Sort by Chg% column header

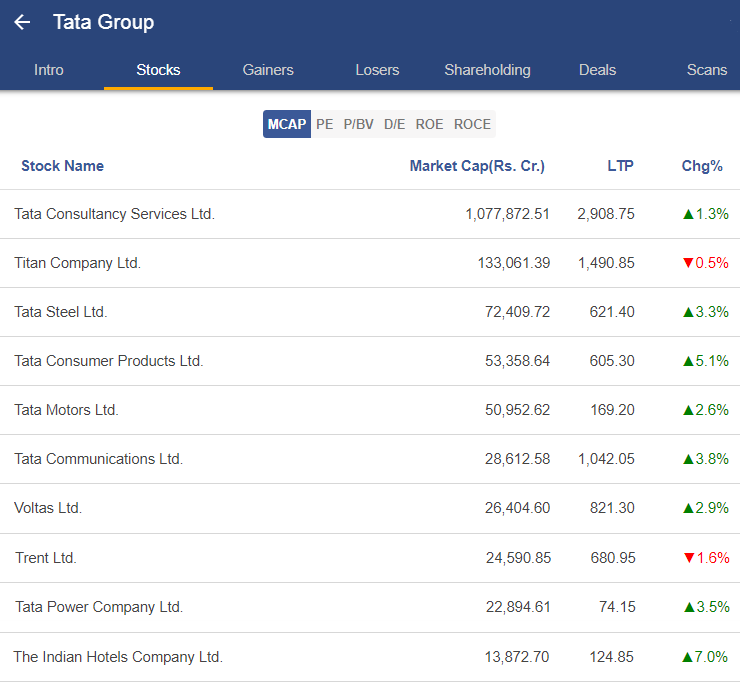coord(702,166)
